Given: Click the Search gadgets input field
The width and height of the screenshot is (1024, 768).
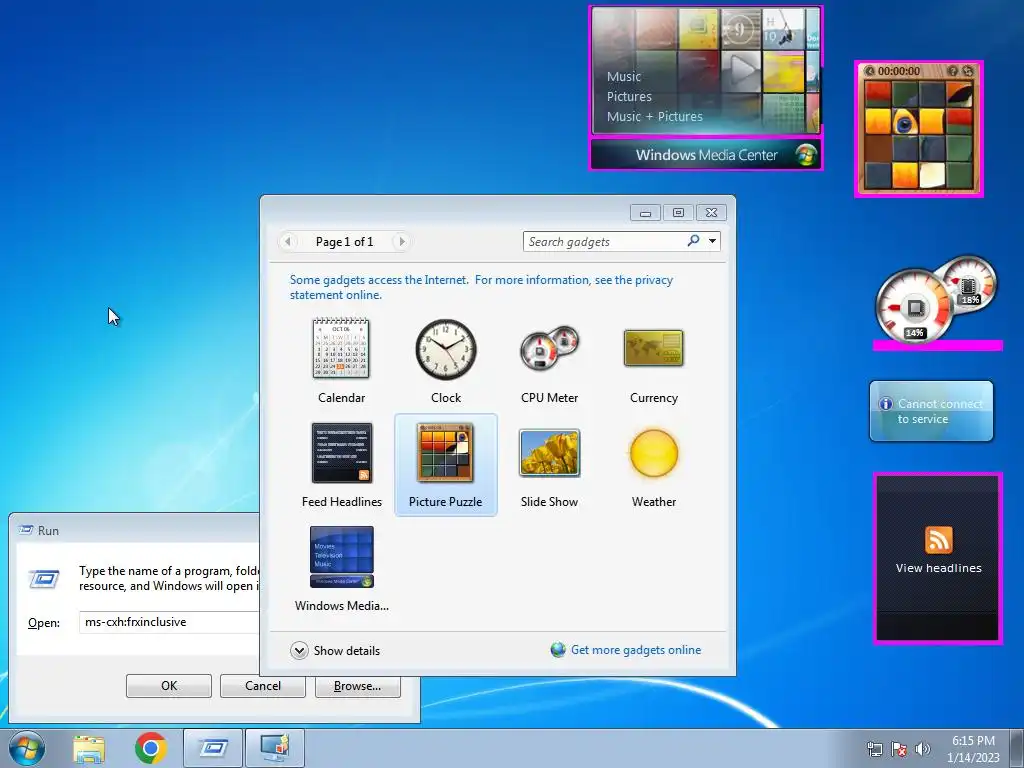Looking at the screenshot, I should [604, 242].
